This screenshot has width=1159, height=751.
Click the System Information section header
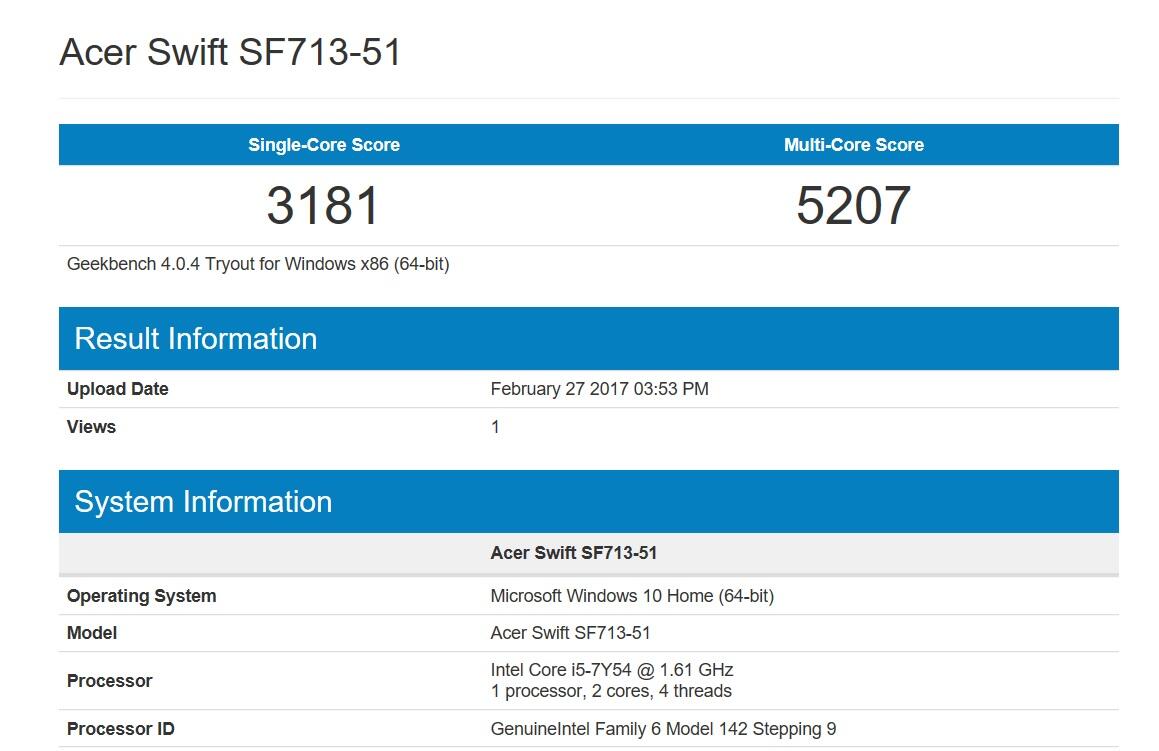(203, 502)
